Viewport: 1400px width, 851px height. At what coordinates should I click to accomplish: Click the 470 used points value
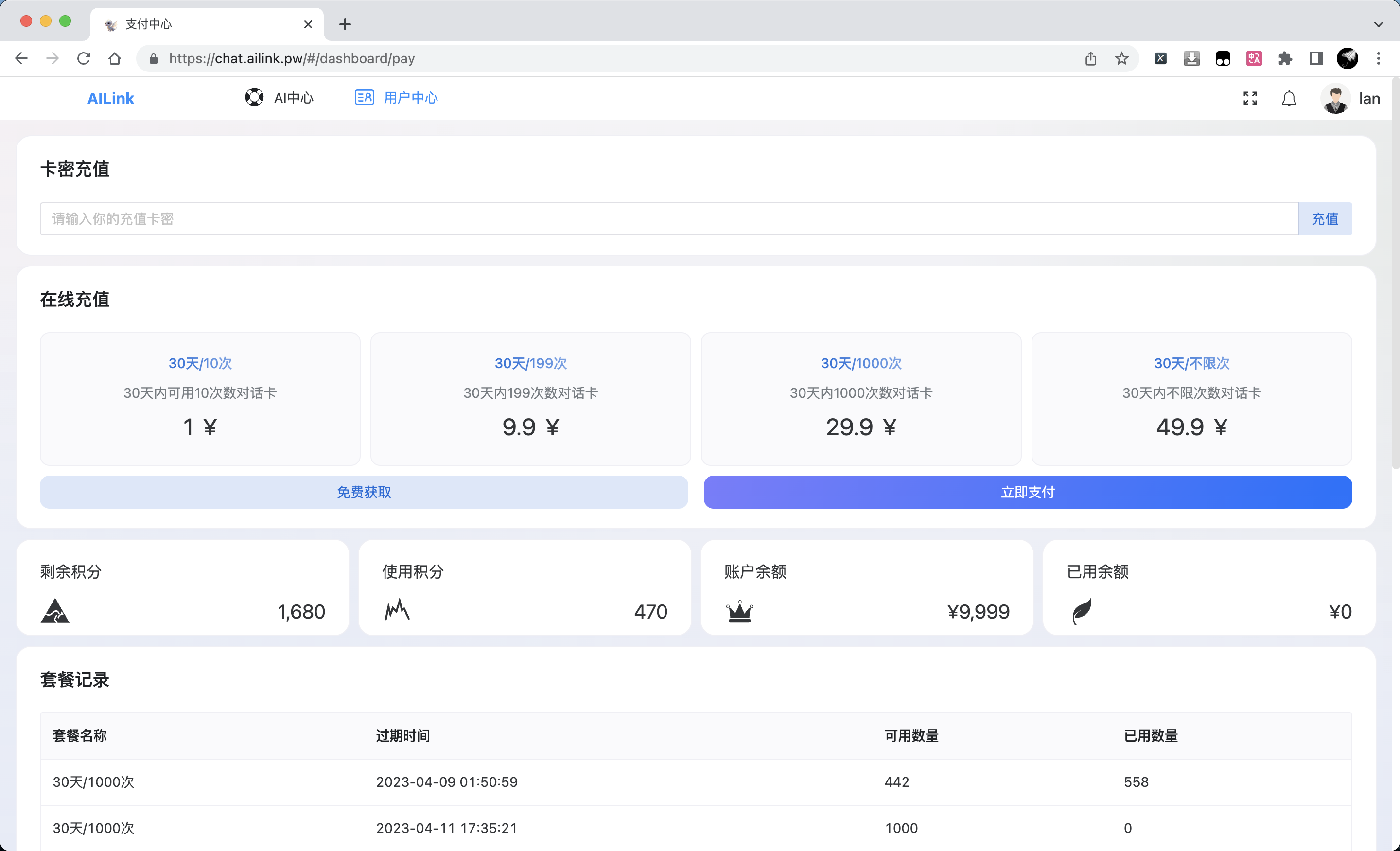click(650, 612)
